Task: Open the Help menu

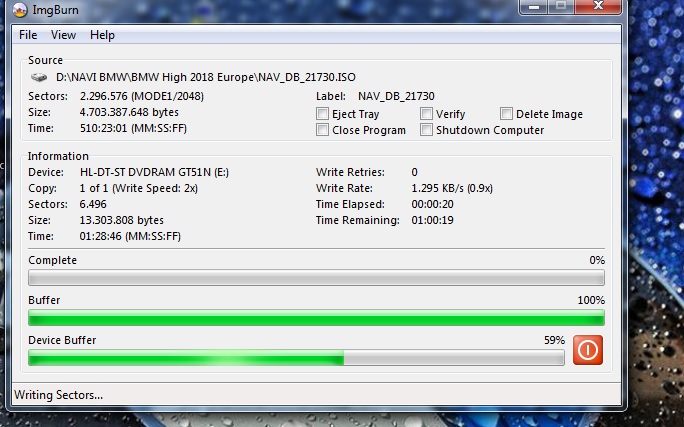Action: [x=102, y=35]
